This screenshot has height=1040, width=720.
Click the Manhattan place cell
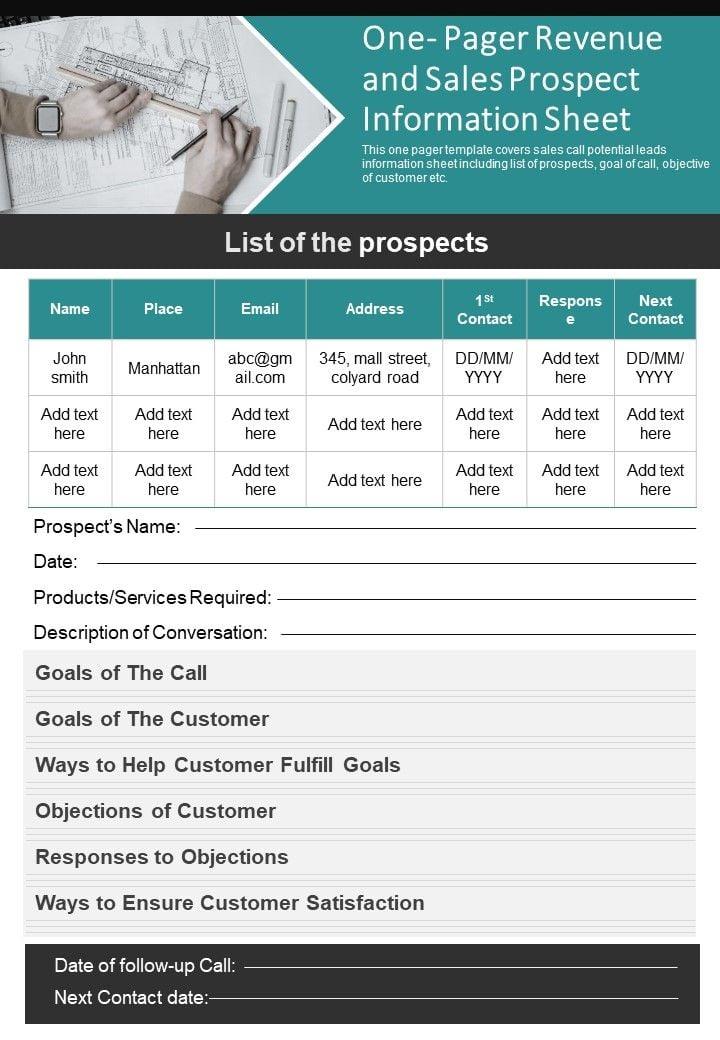click(x=163, y=368)
